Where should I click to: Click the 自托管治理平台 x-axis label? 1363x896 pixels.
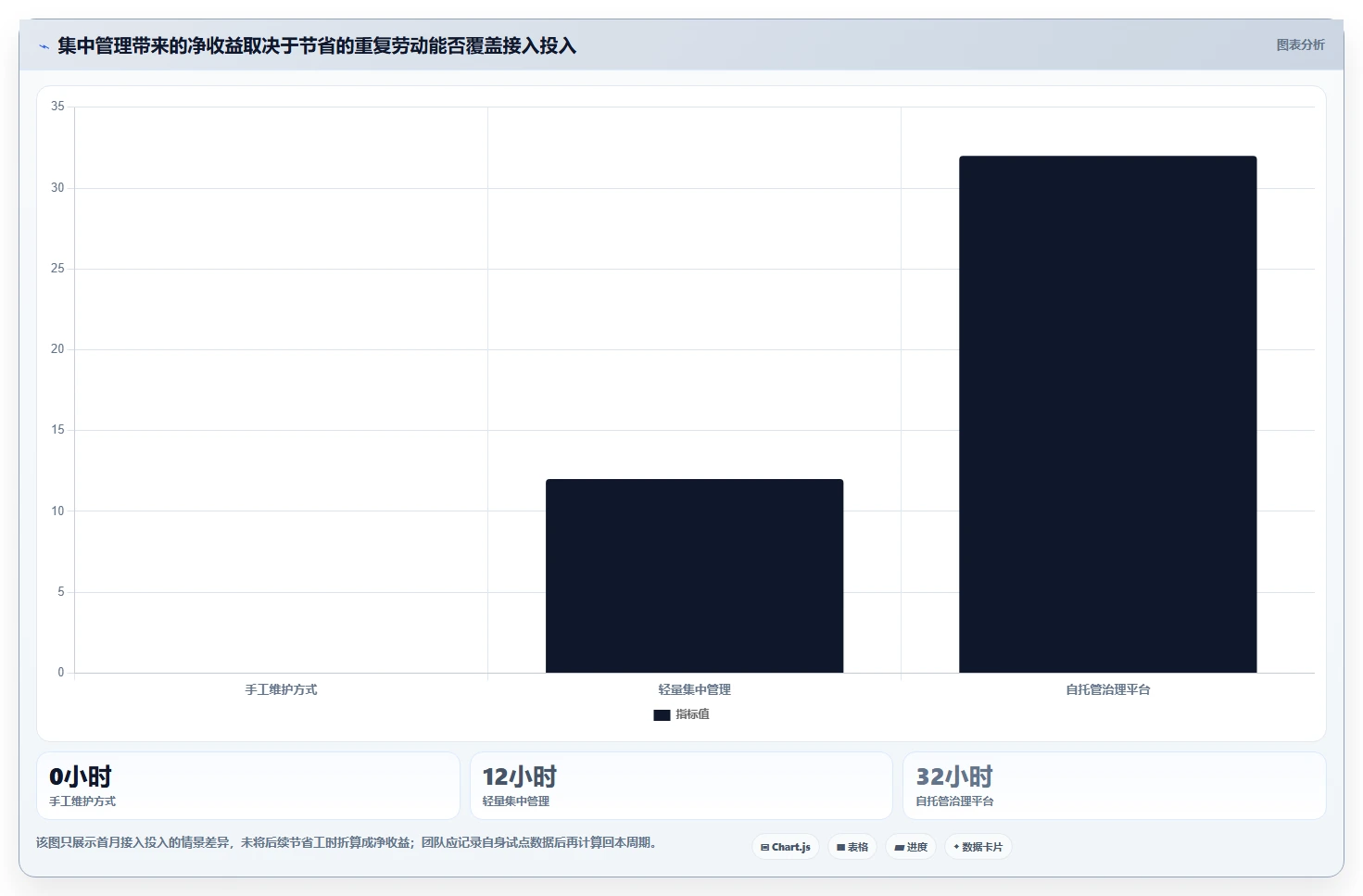coord(1107,689)
